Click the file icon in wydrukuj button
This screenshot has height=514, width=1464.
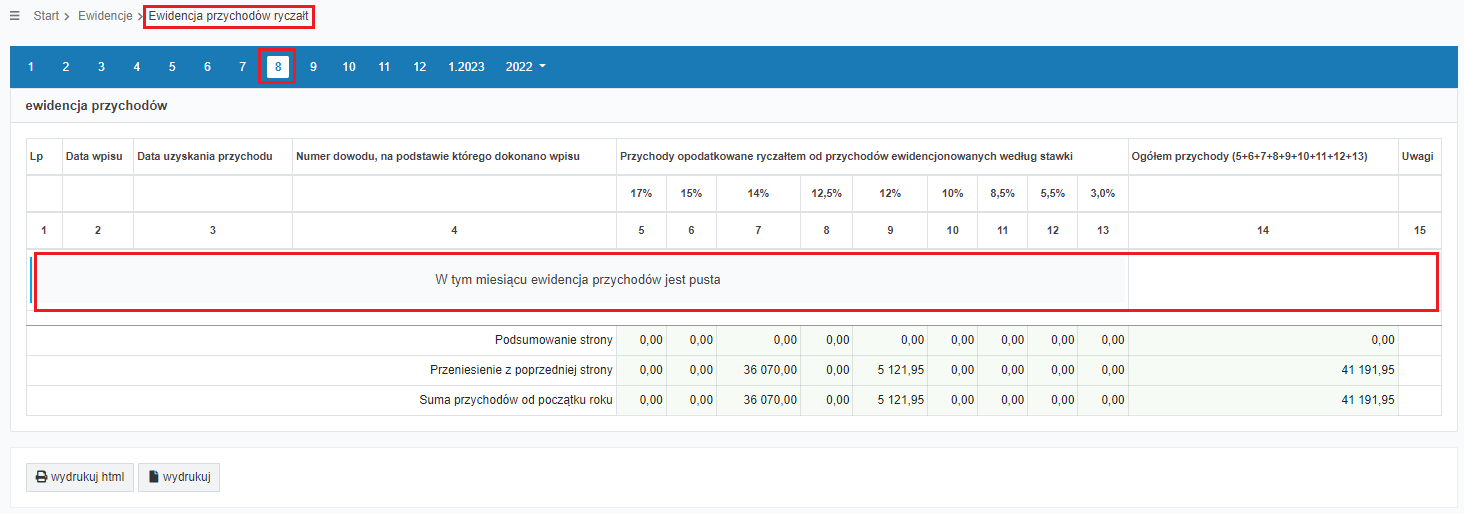(154, 478)
